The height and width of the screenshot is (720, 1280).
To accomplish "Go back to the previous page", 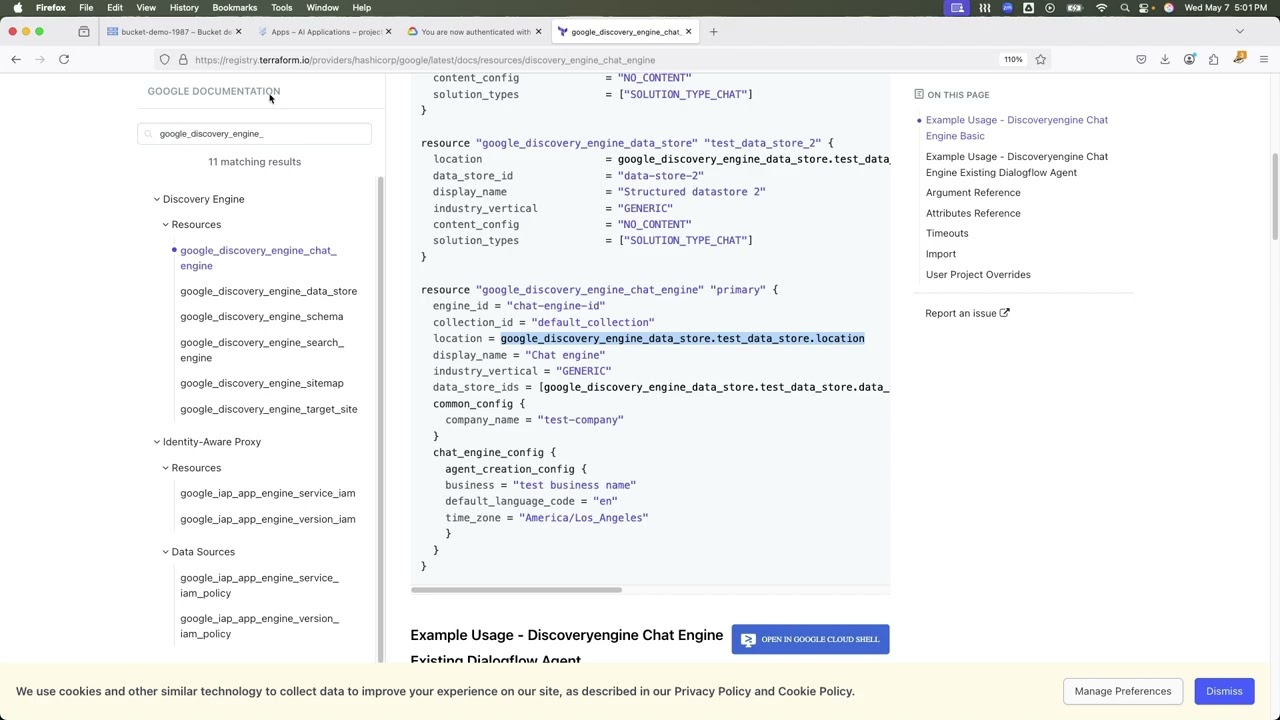I will [x=16, y=60].
